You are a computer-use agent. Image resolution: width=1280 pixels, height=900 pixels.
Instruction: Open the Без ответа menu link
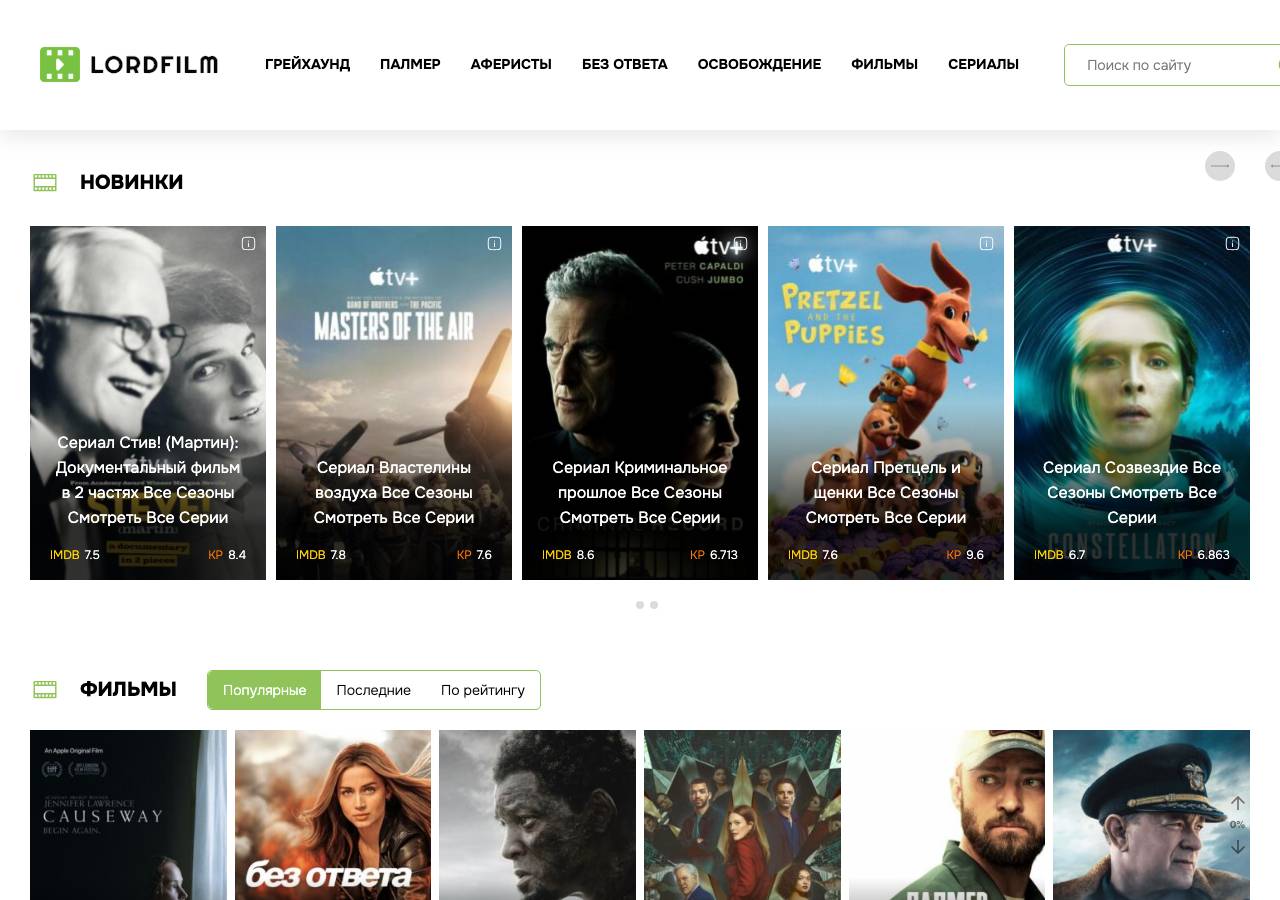pos(625,64)
